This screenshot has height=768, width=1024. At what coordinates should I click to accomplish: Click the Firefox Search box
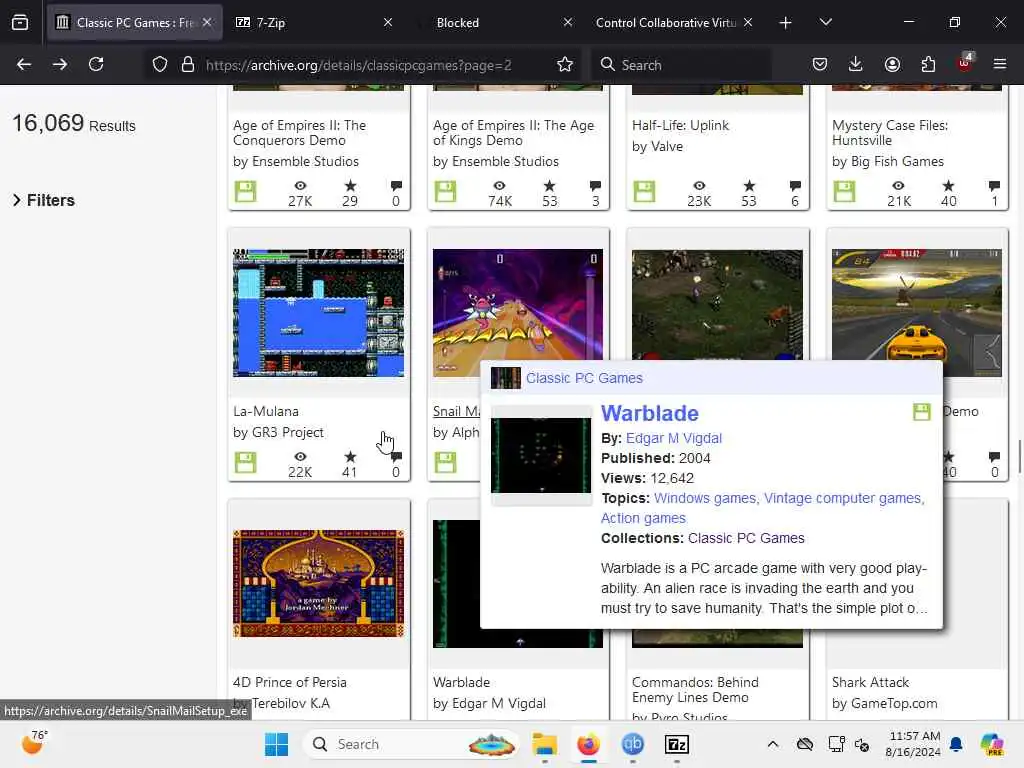[x=681, y=65]
